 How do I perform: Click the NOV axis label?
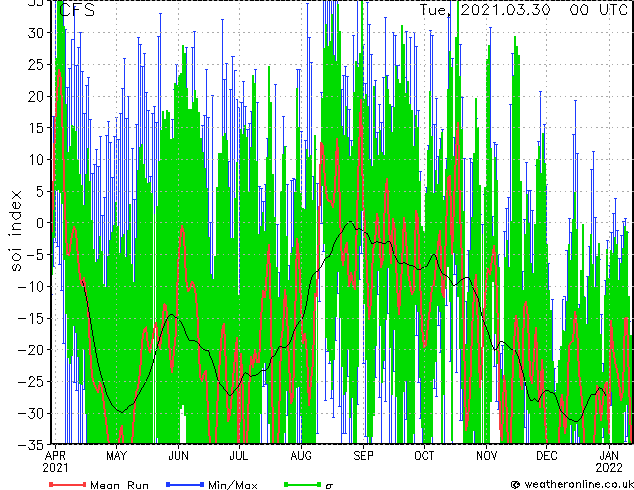(486, 456)
